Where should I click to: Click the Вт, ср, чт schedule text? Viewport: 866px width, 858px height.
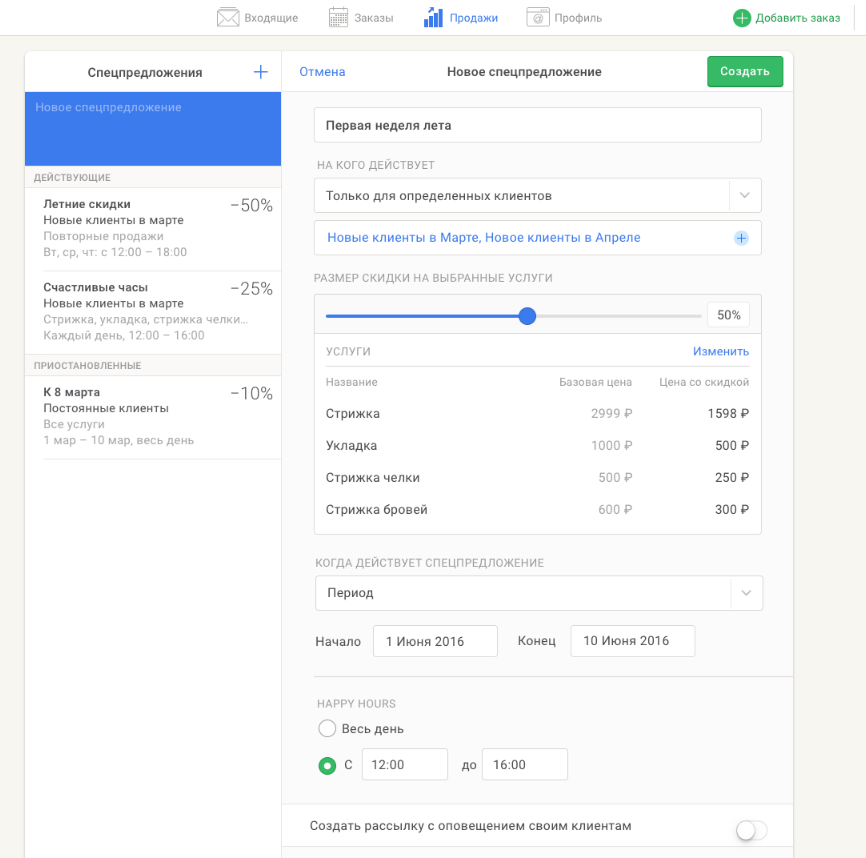pos(115,252)
